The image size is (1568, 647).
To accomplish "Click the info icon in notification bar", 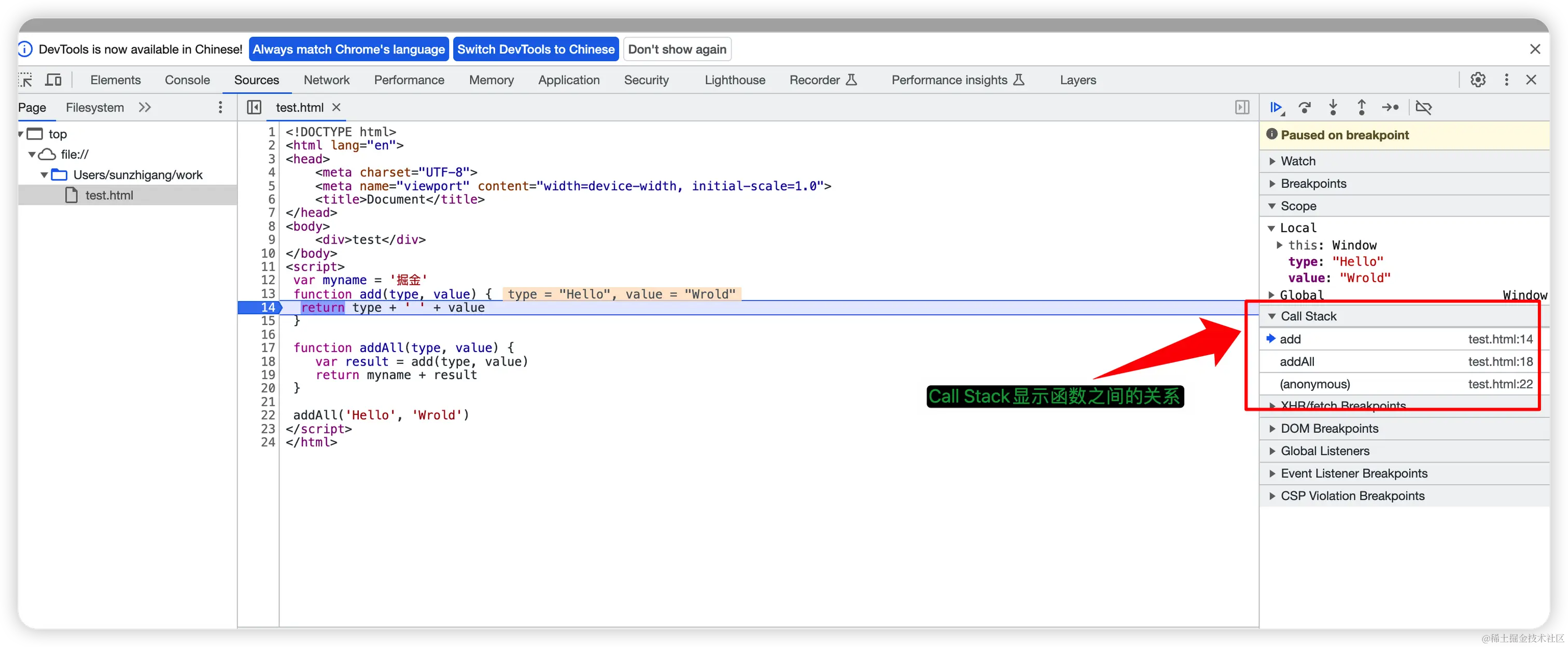I will [25, 49].
